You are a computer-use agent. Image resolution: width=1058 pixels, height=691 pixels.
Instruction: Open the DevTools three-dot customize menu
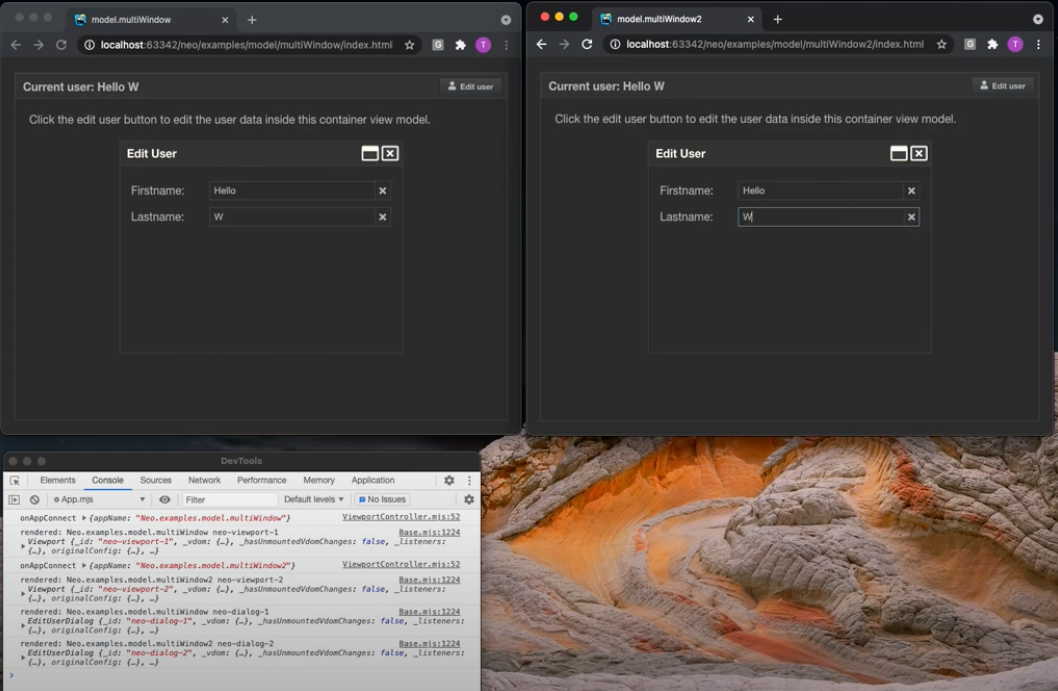click(470, 480)
